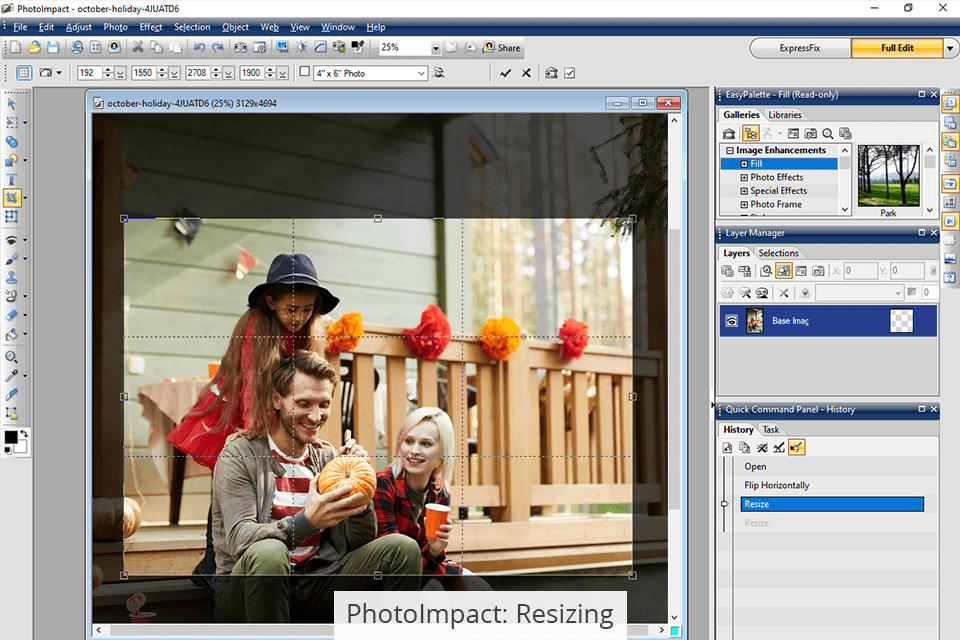Click the layer transparency checkerboard swatch
960x640 pixels.
click(901, 321)
